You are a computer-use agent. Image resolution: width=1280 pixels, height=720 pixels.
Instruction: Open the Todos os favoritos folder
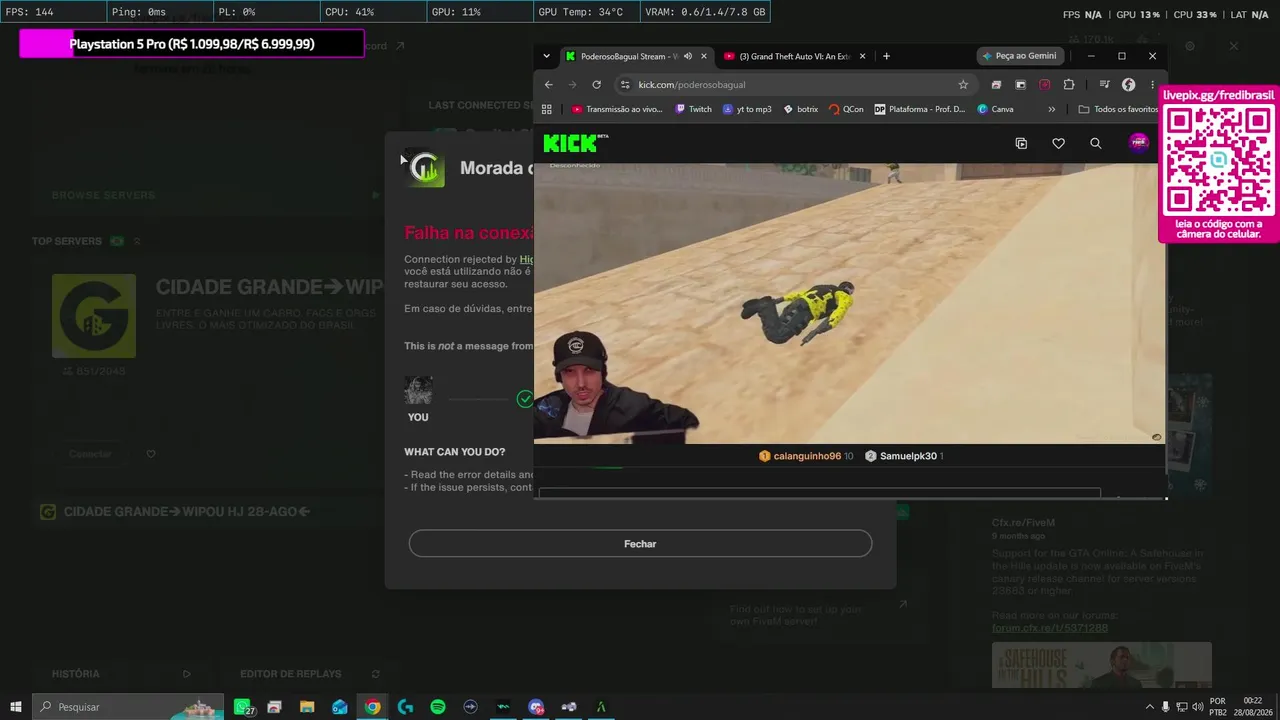coord(1118,109)
